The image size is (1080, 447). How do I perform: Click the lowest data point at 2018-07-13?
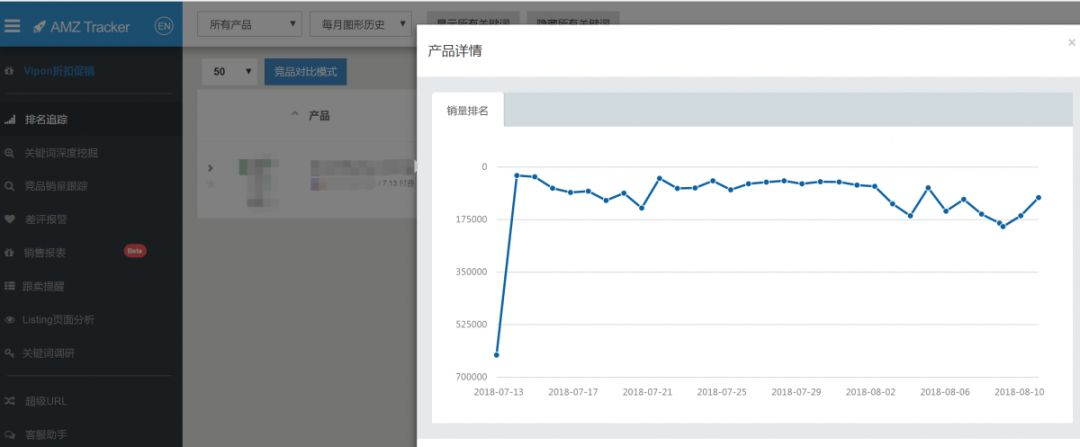click(497, 355)
